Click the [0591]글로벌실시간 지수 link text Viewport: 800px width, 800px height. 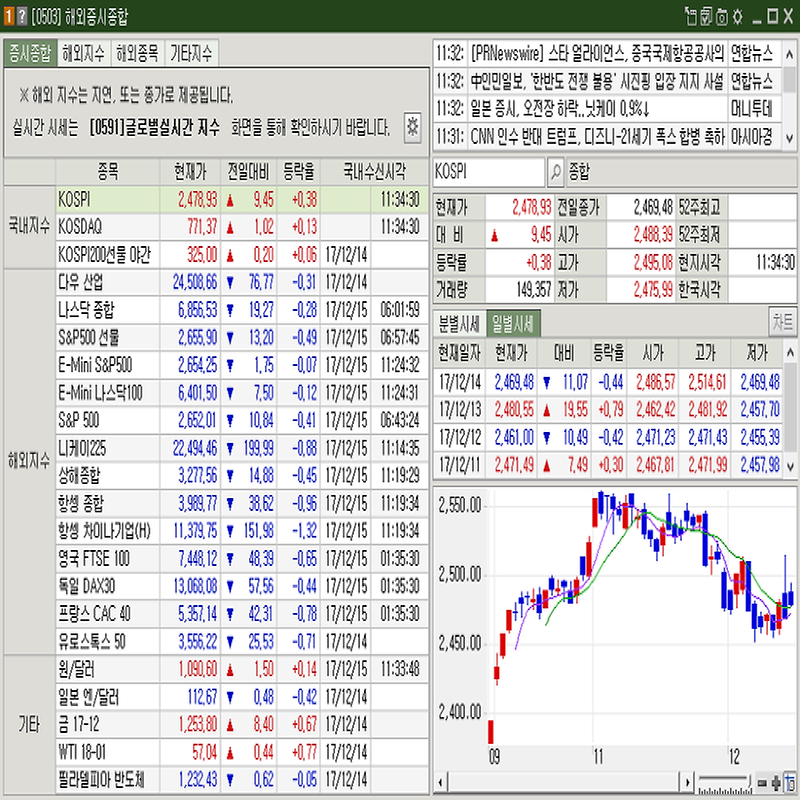155,127
